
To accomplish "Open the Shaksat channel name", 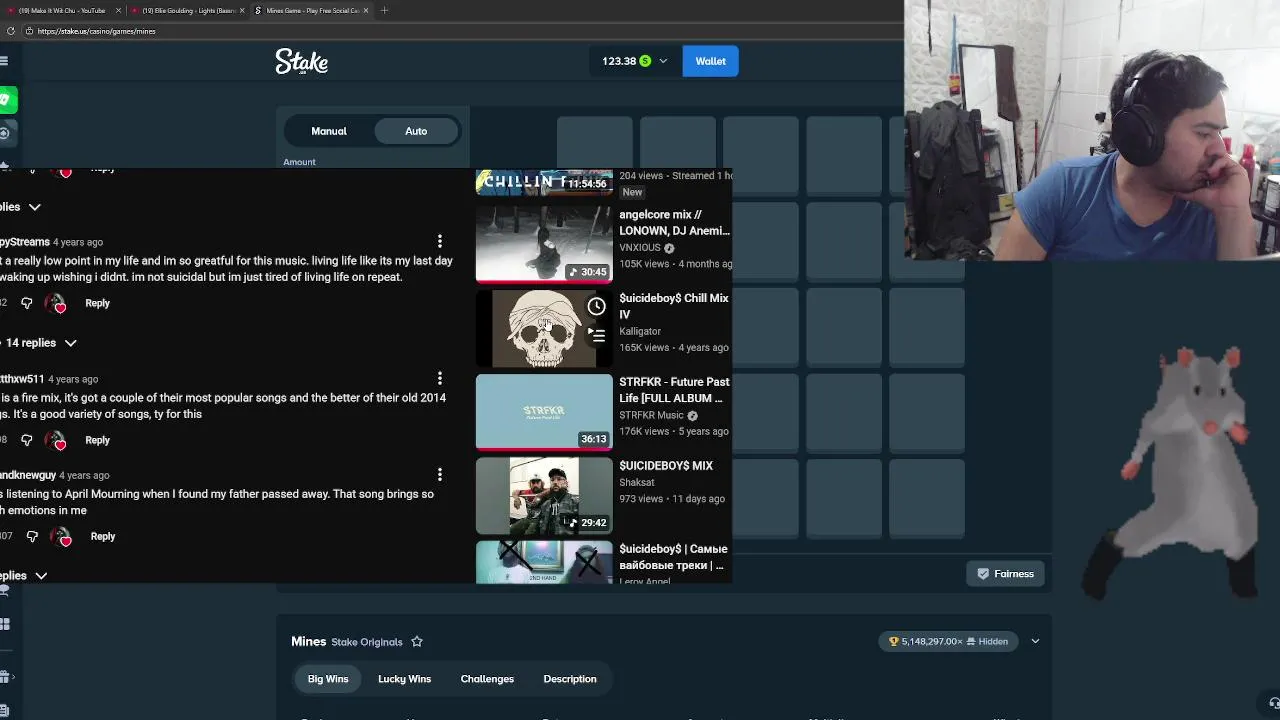I will pyautogui.click(x=637, y=482).
